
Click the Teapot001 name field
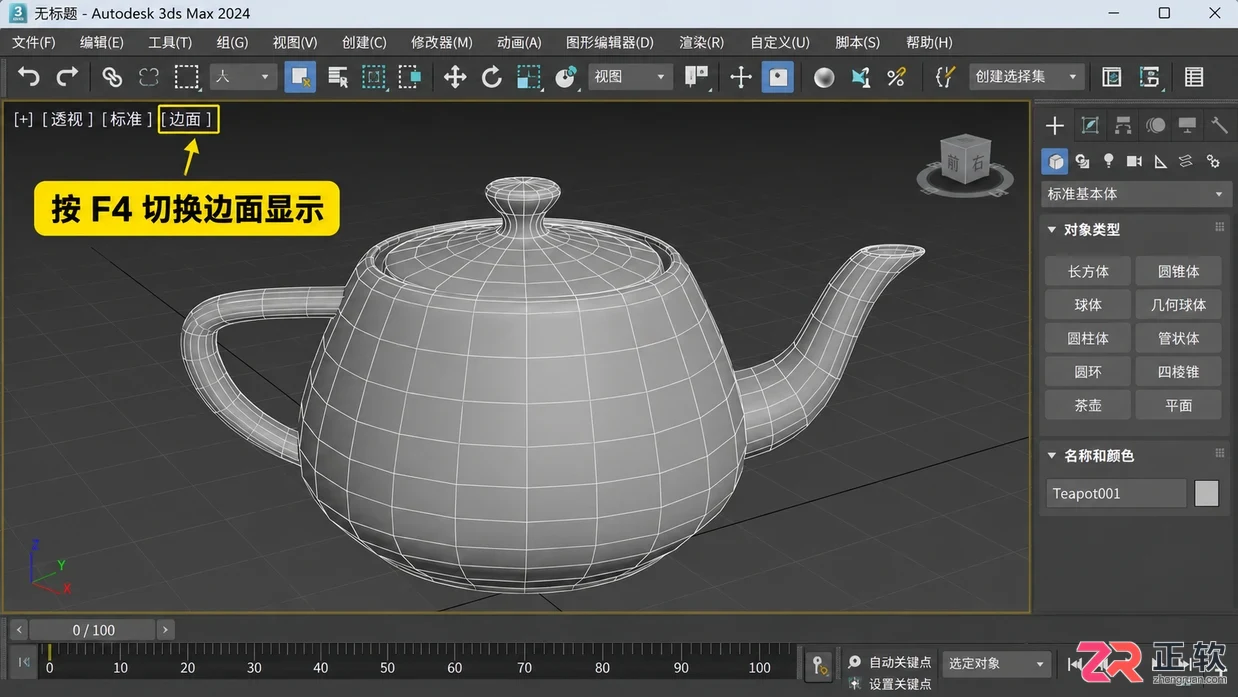click(x=1116, y=493)
